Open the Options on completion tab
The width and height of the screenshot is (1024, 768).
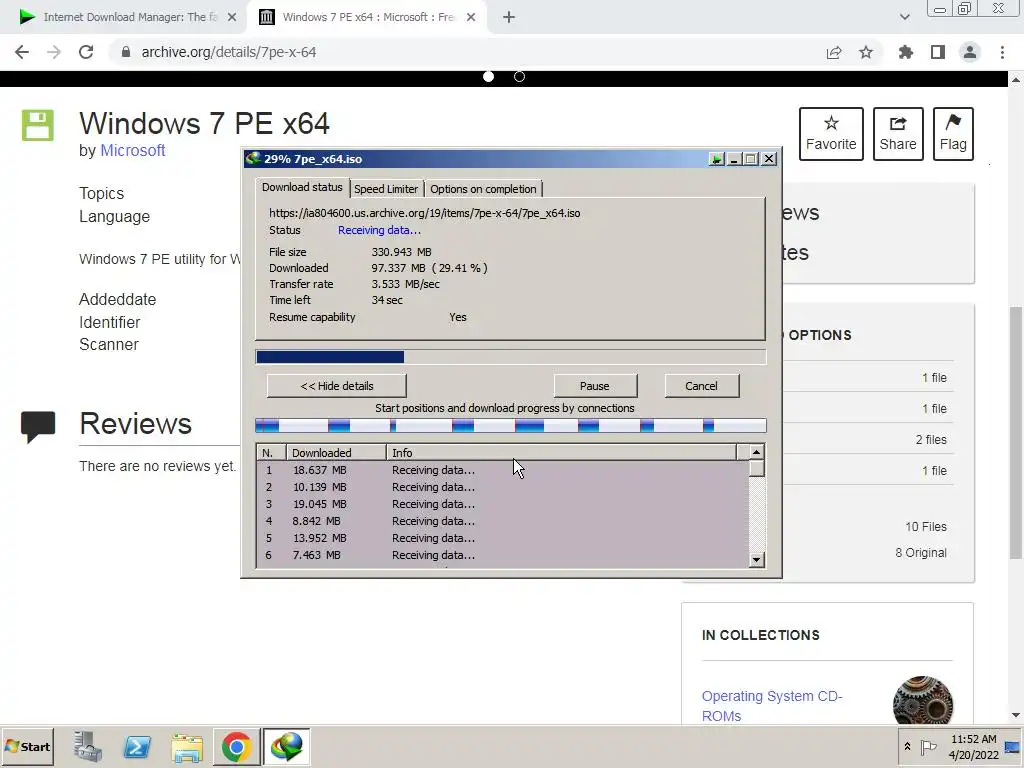click(x=483, y=189)
